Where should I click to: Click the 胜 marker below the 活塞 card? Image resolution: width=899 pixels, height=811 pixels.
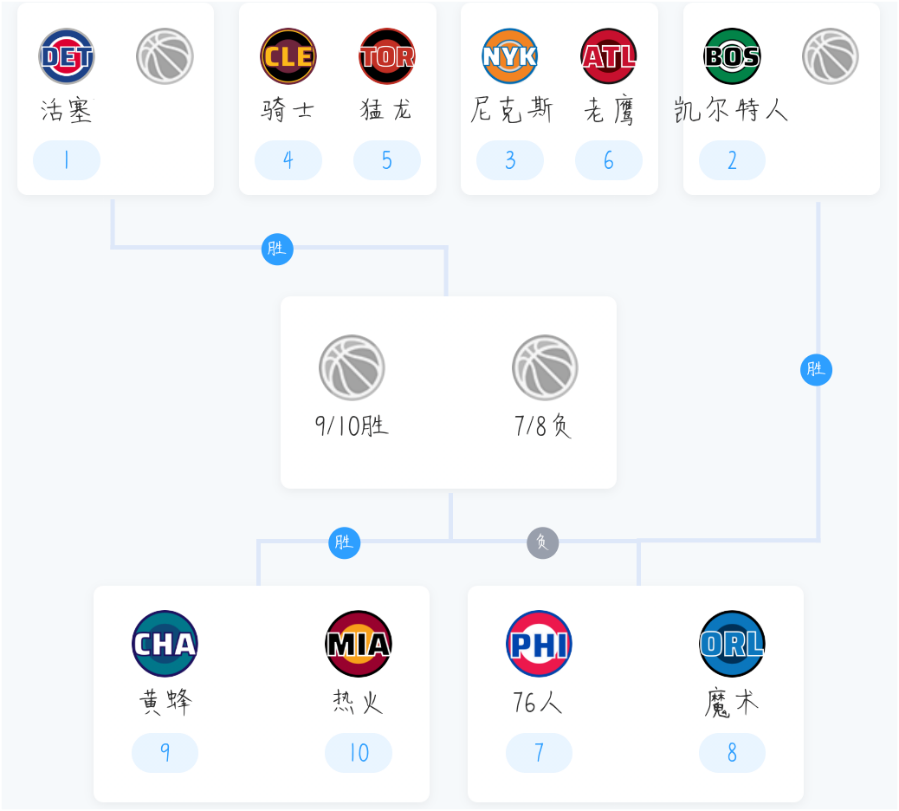tap(277, 249)
